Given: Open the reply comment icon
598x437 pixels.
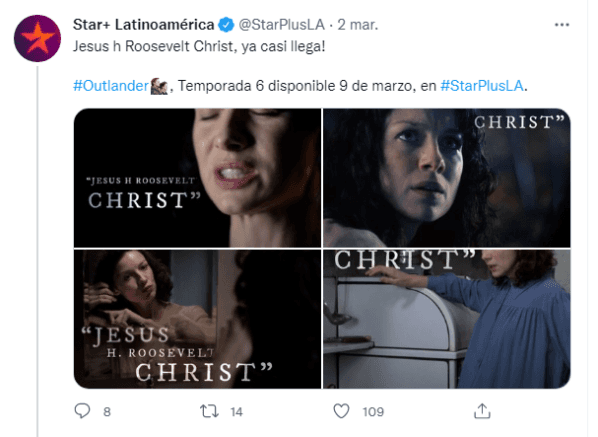Looking at the screenshot, I should pos(82,411).
